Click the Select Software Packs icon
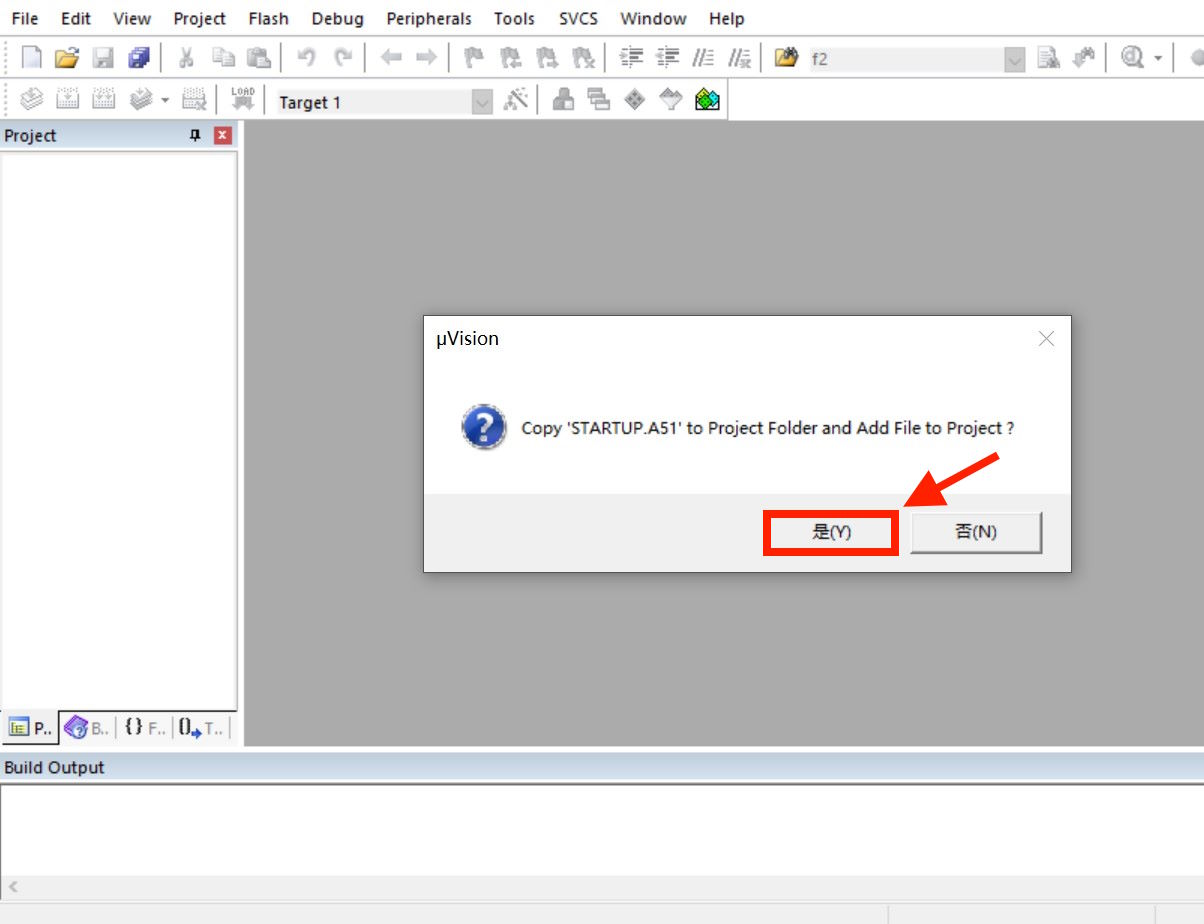Screen dimensions: 1204x924 [671, 100]
